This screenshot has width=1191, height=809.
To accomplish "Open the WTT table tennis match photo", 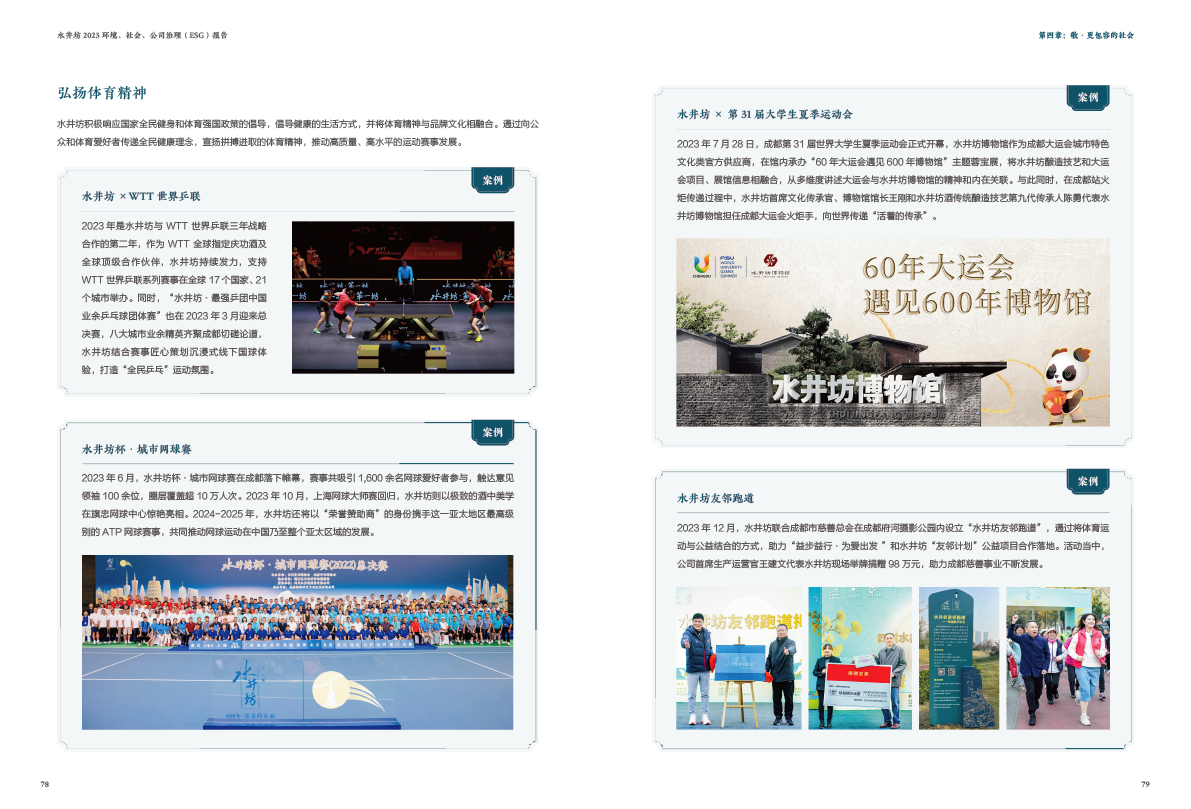I will click(x=402, y=297).
